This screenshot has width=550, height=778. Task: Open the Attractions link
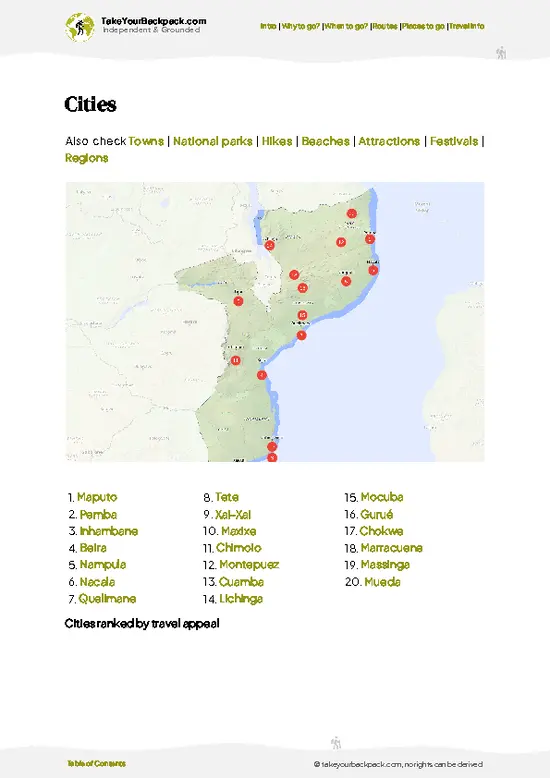389,141
